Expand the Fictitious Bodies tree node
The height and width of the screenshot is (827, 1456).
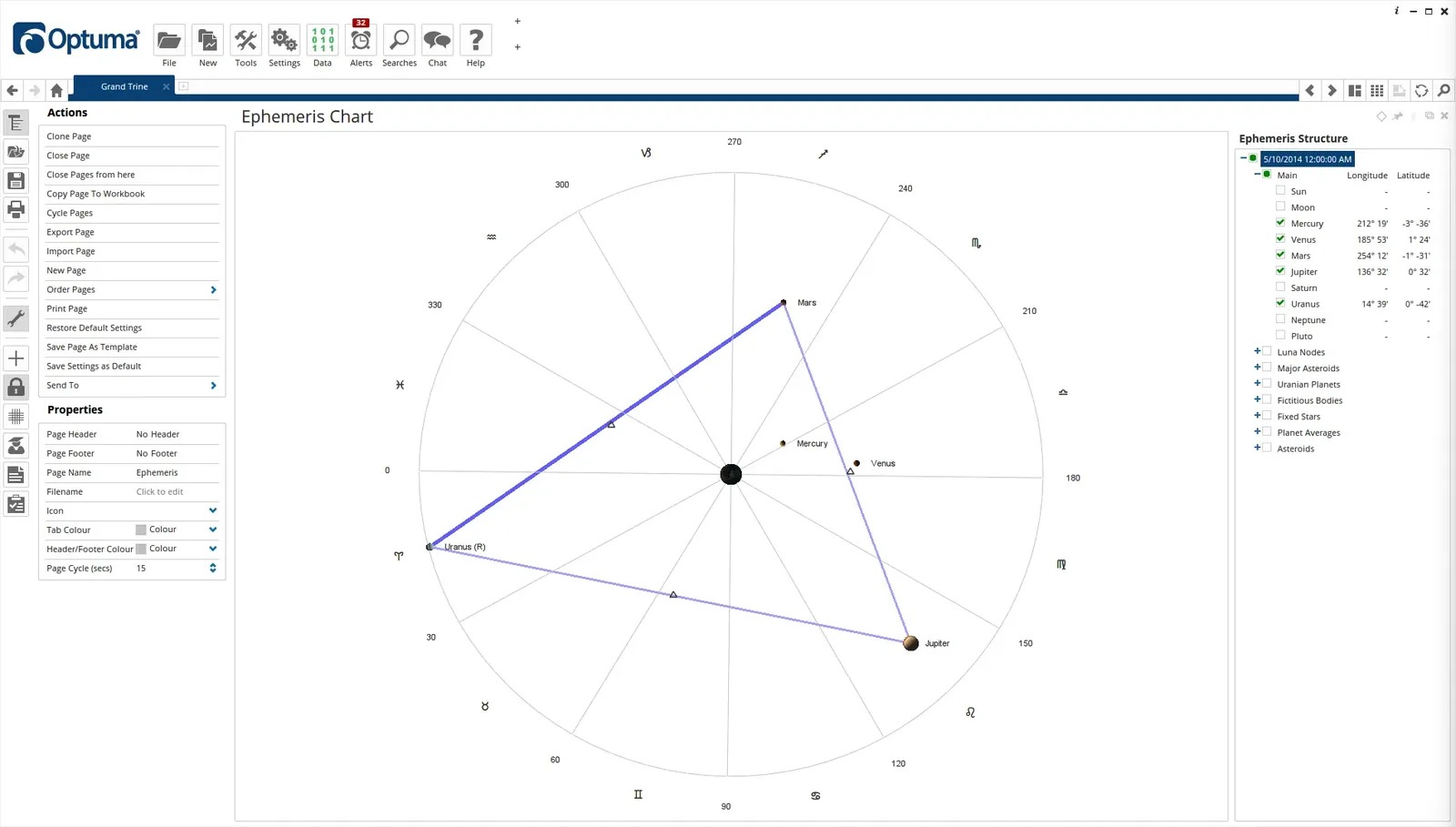click(1258, 399)
